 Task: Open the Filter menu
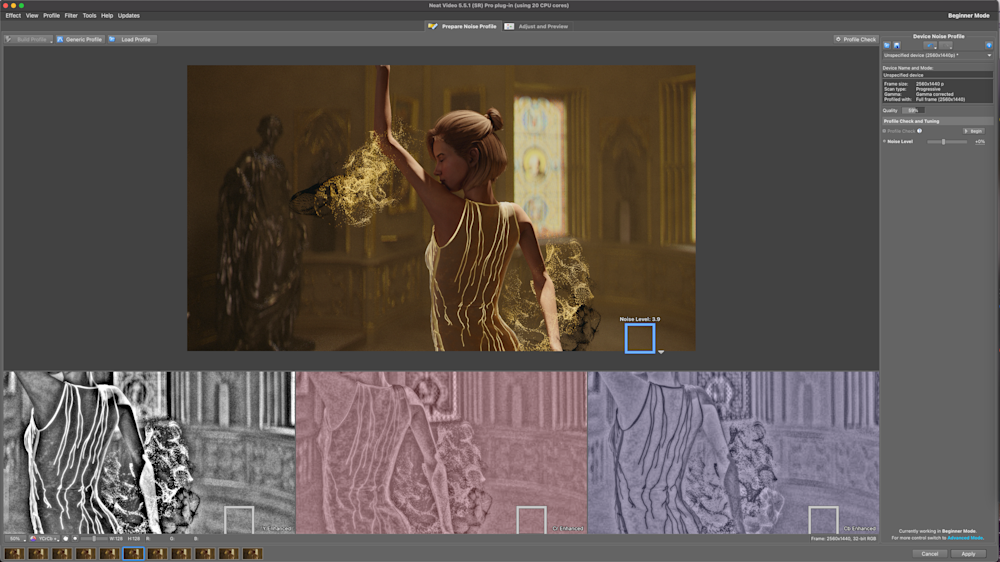(71, 15)
